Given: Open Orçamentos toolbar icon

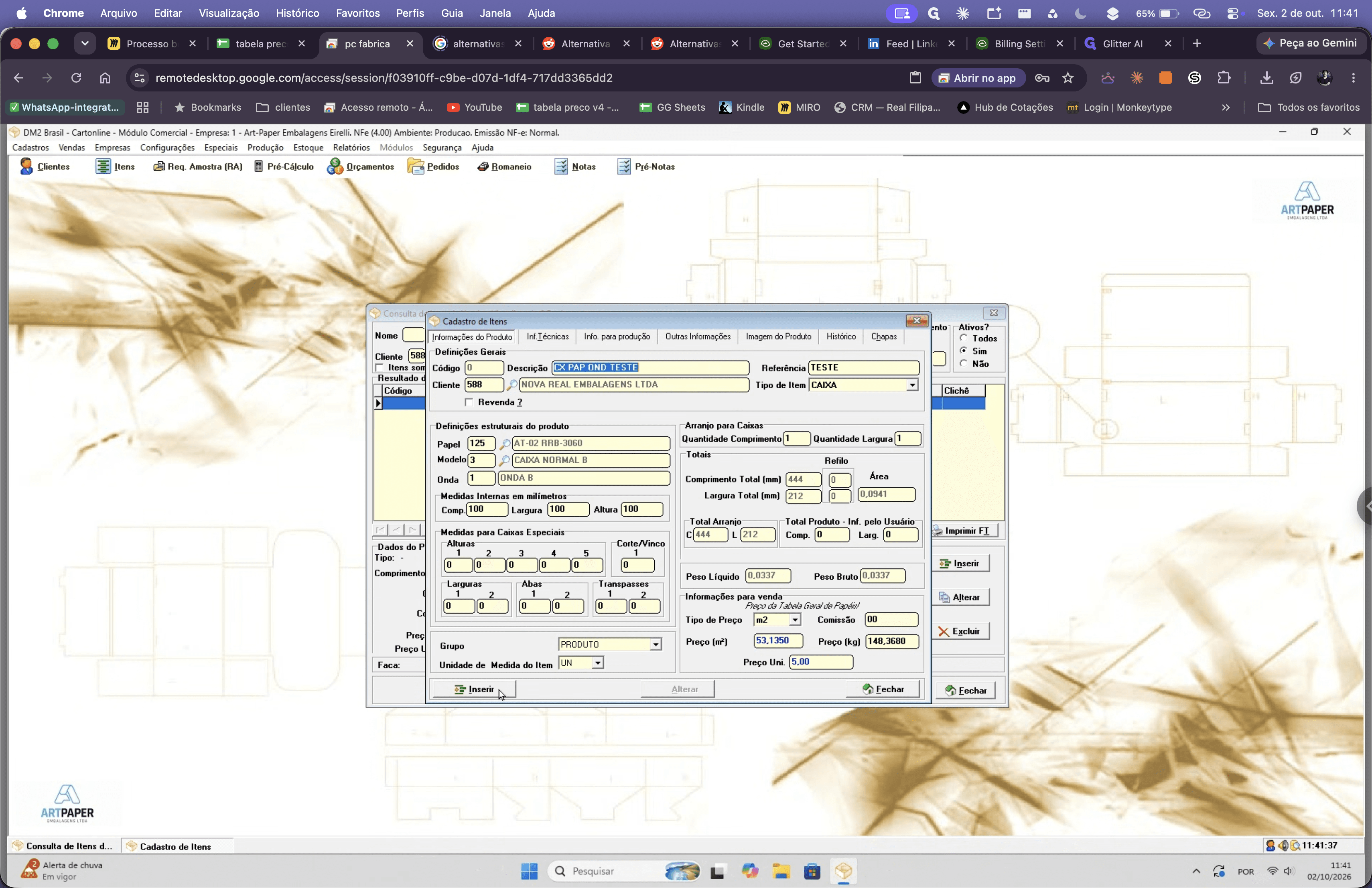Looking at the screenshot, I should click(360, 166).
